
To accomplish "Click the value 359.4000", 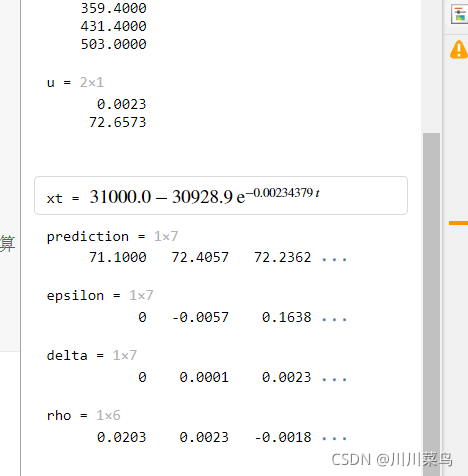I will click(x=113, y=8).
